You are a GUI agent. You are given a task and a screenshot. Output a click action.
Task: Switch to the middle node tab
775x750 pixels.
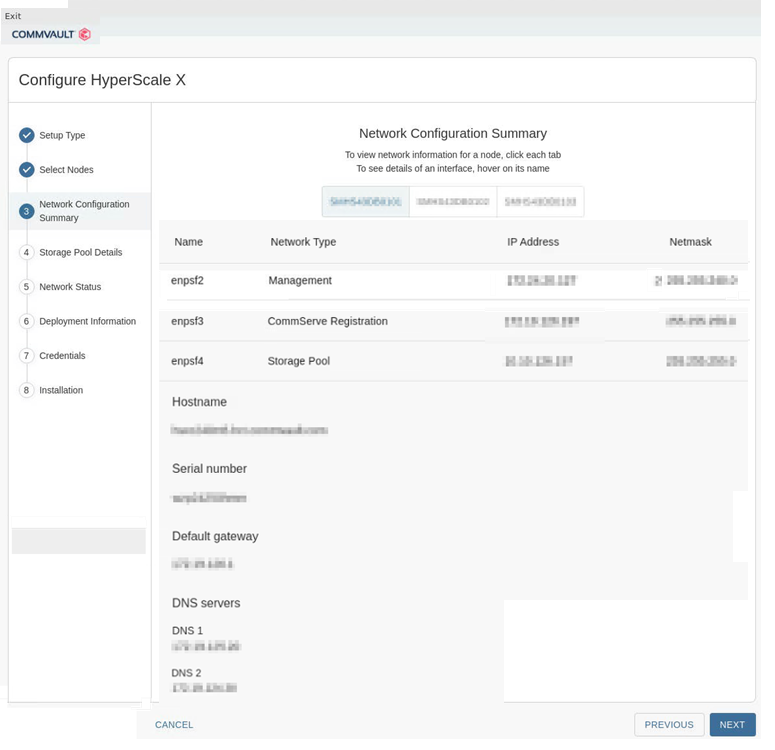(453, 202)
